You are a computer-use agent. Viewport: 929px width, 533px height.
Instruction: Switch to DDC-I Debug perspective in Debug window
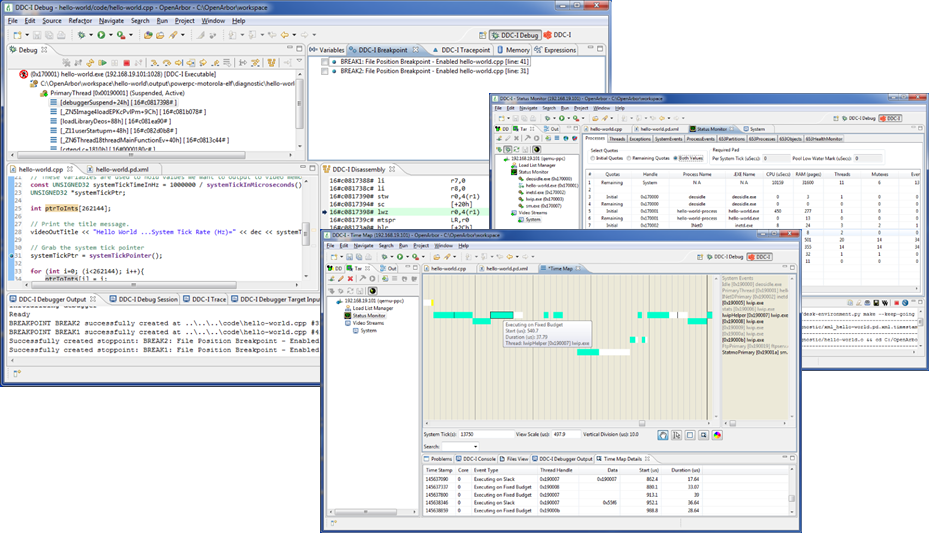[x=514, y=35]
